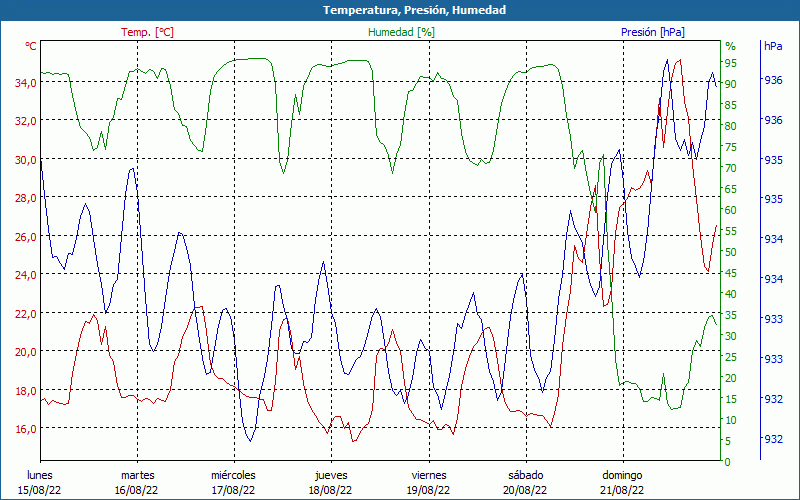
Task: Click the 40 humidity axis value
Action: pyautogui.click(x=731, y=294)
